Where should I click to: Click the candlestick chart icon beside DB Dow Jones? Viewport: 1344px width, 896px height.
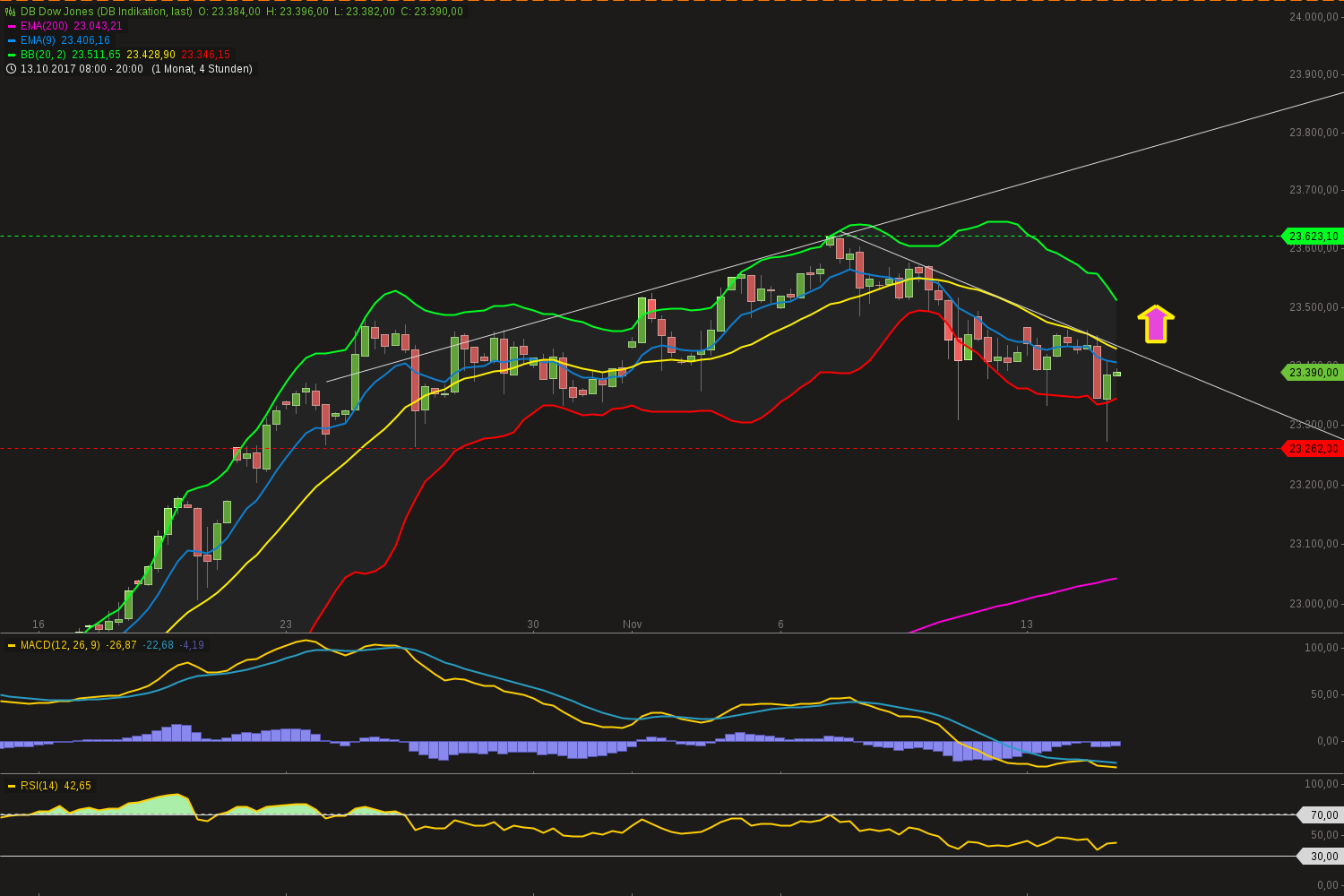pyautogui.click(x=11, y=12)
